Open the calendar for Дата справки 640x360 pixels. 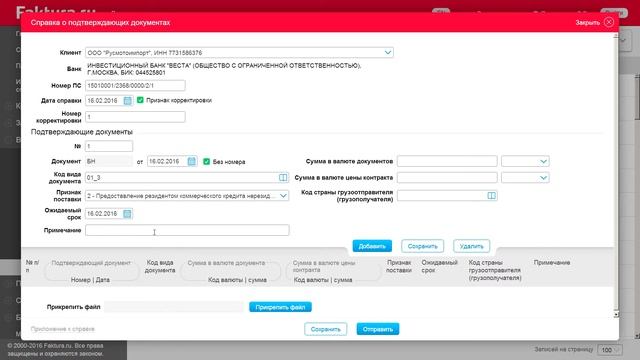tap(127, 100)
